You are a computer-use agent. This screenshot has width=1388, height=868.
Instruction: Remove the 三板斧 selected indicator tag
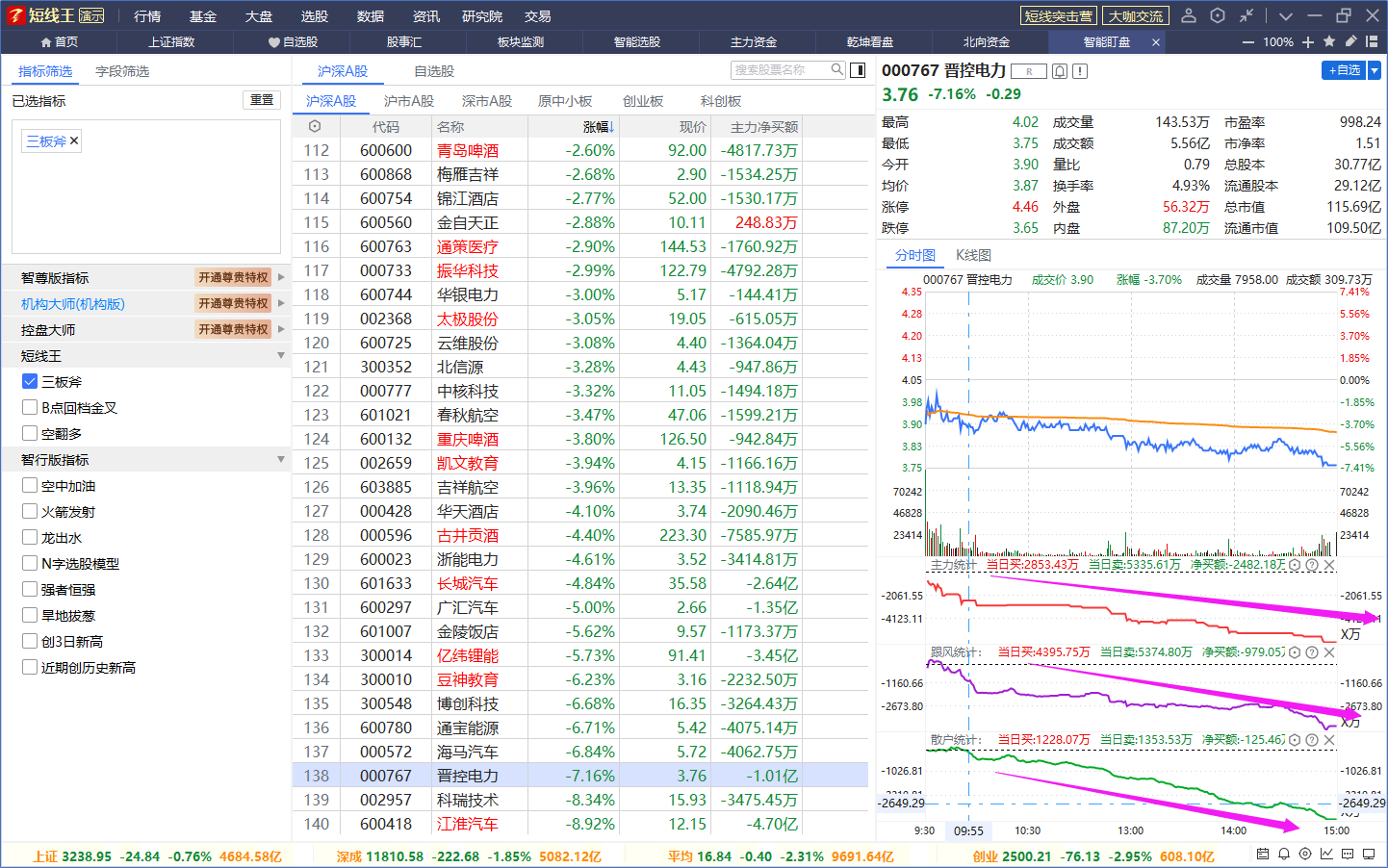pos(74,140)
